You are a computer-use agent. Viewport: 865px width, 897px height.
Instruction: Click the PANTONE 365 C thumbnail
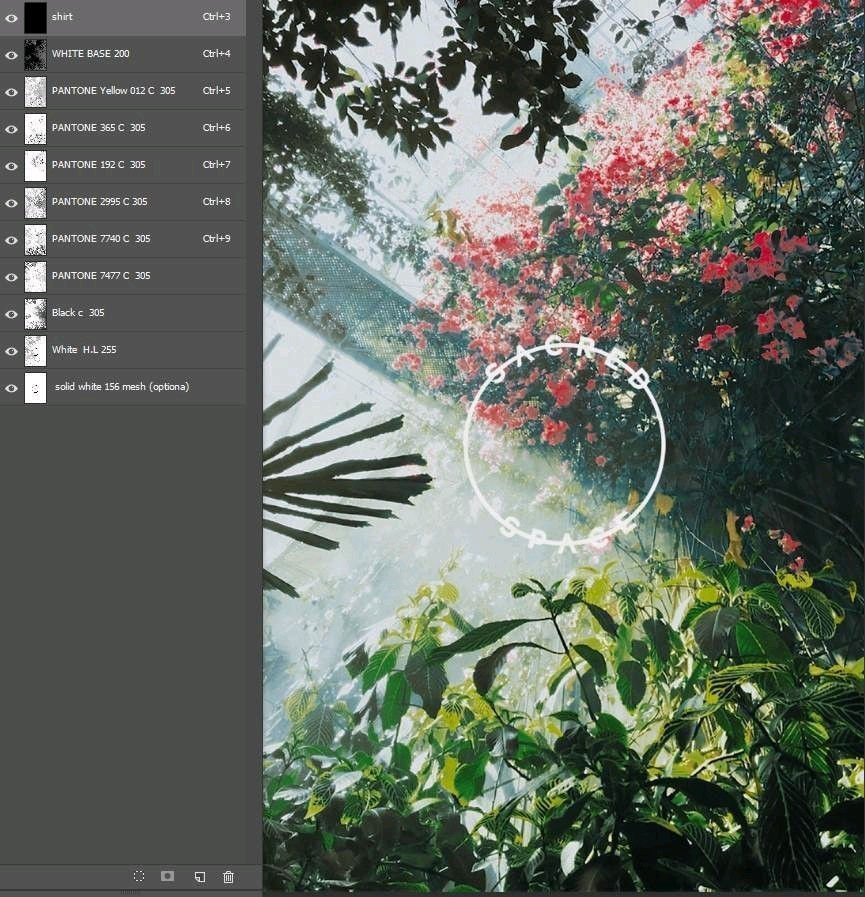[35, 129]
